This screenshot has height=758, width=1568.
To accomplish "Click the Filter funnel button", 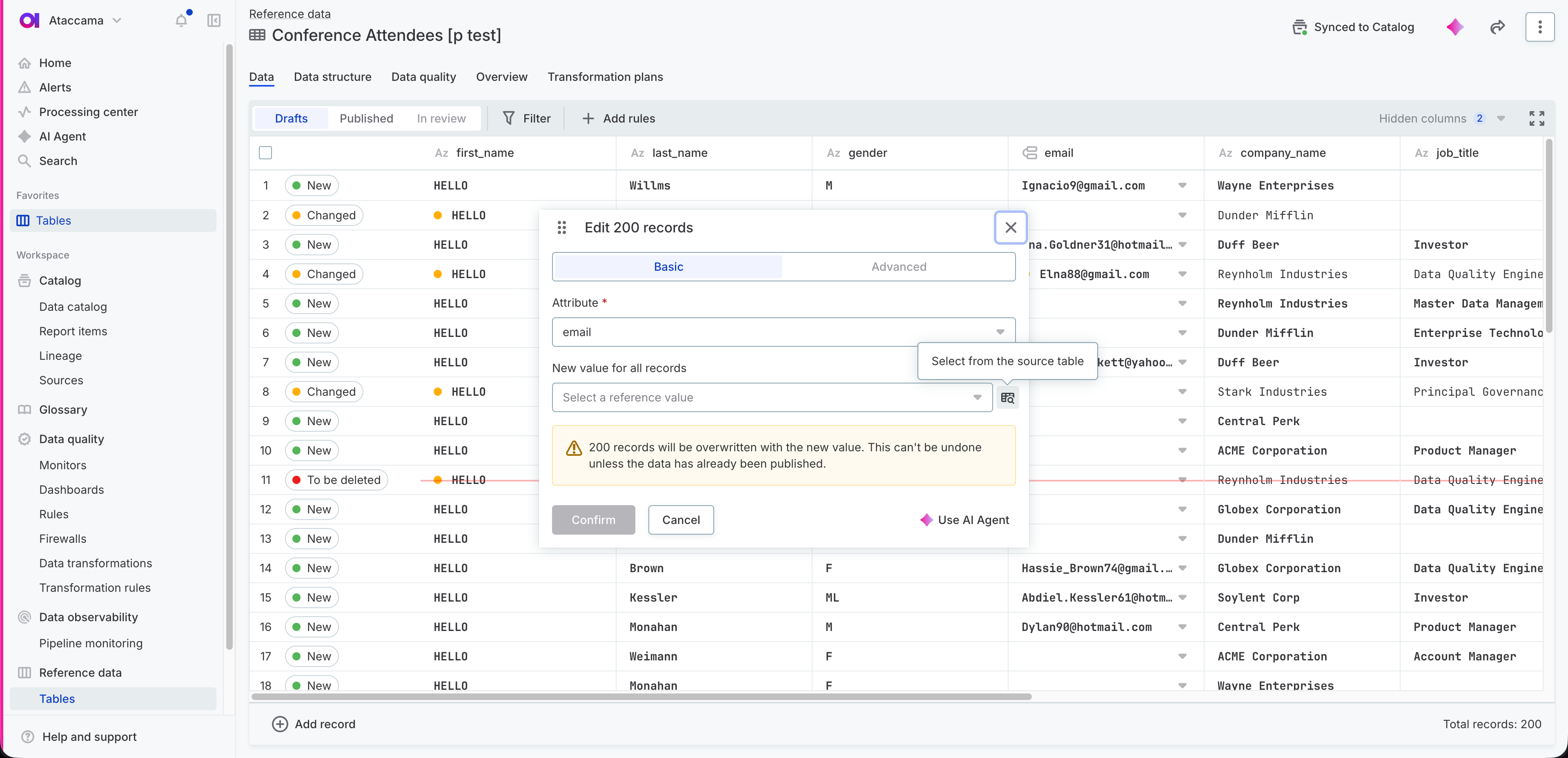I will tap(526, 118).
